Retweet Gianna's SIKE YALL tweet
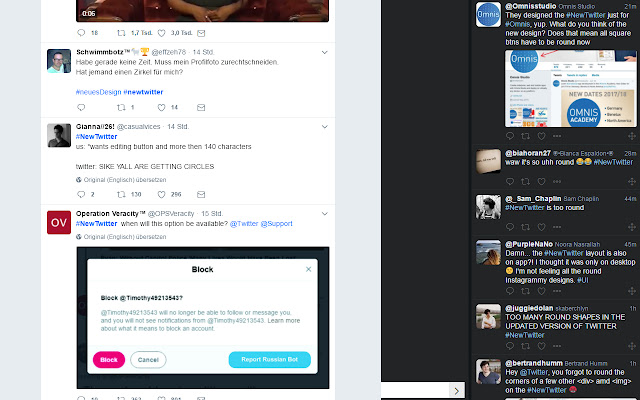Image resolution: width=640 pixels, height=400 pixels. click(x=121, y=194)
